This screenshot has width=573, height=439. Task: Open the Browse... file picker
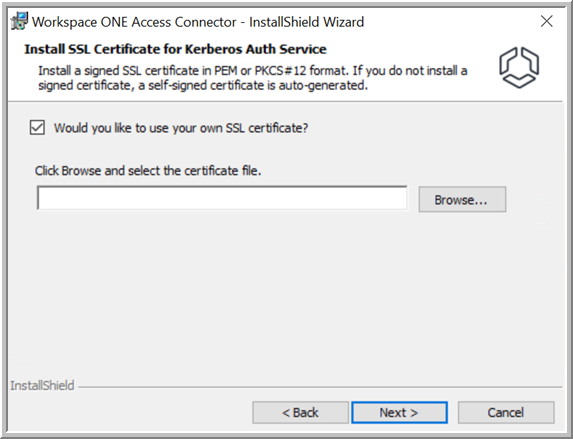click(x=462, y=199)
